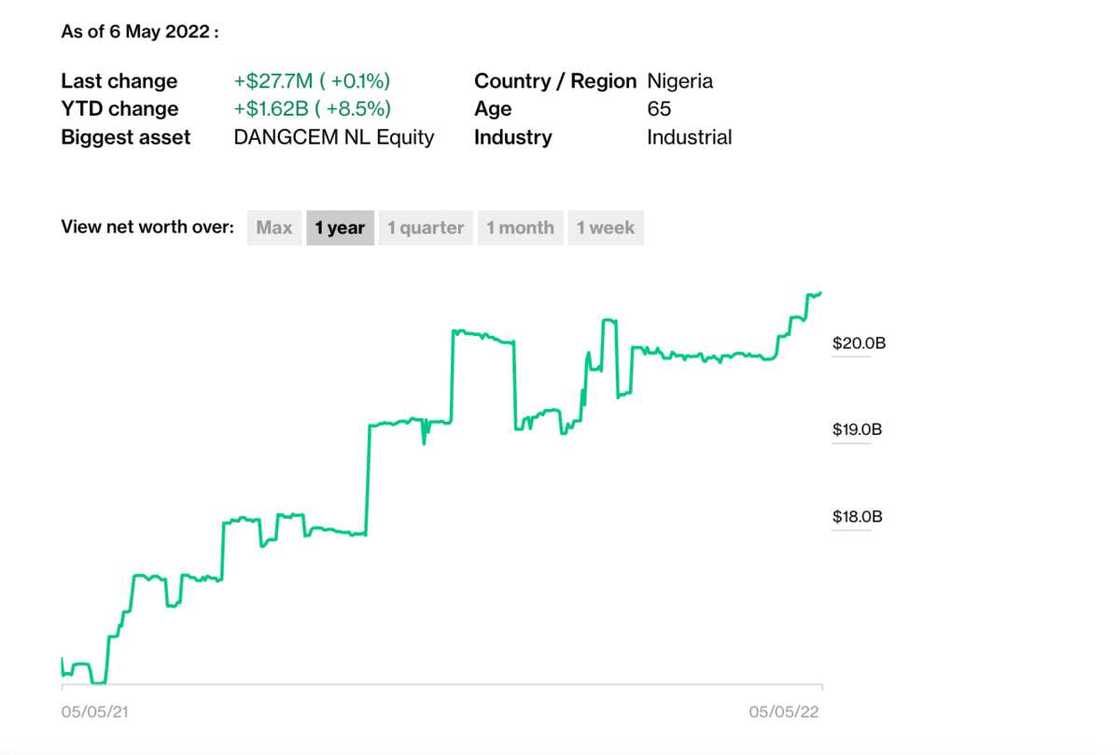The image size is (1120, 755).
Task: Click the 'As of 6 May 2022' heading
Action: 139,32
